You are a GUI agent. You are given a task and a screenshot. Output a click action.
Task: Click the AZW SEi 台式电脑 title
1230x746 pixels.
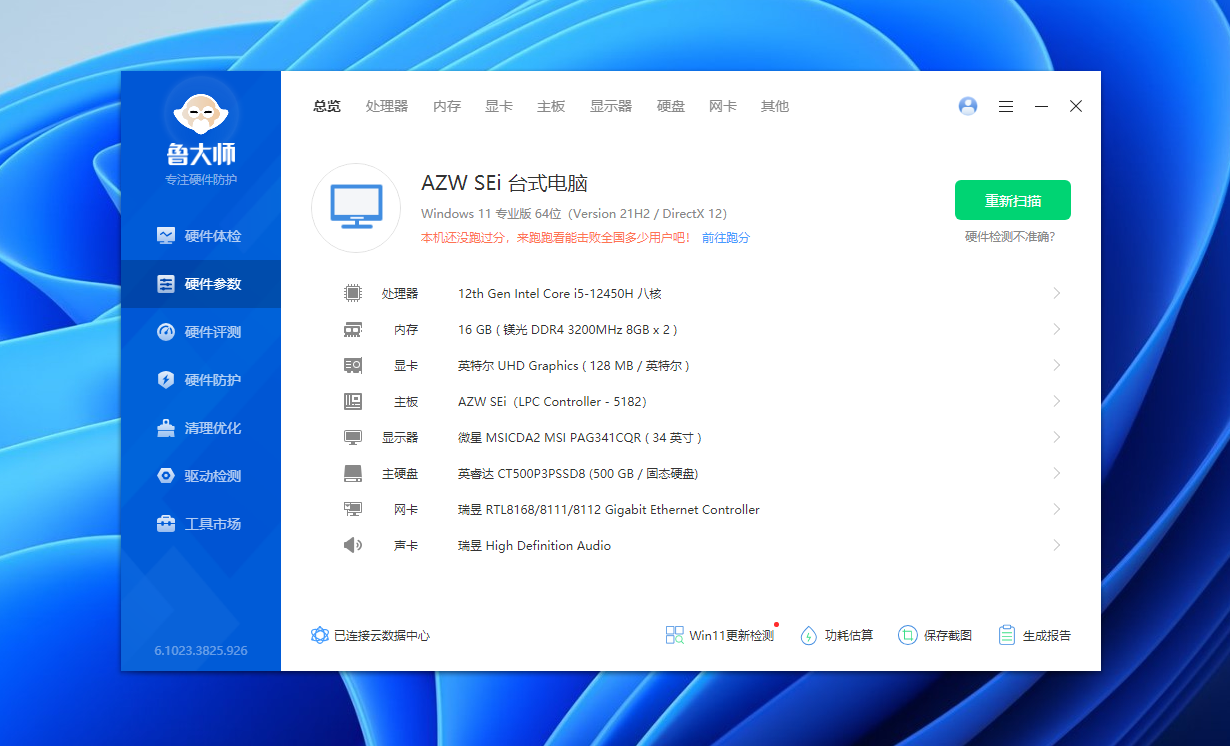pos(504,184)
